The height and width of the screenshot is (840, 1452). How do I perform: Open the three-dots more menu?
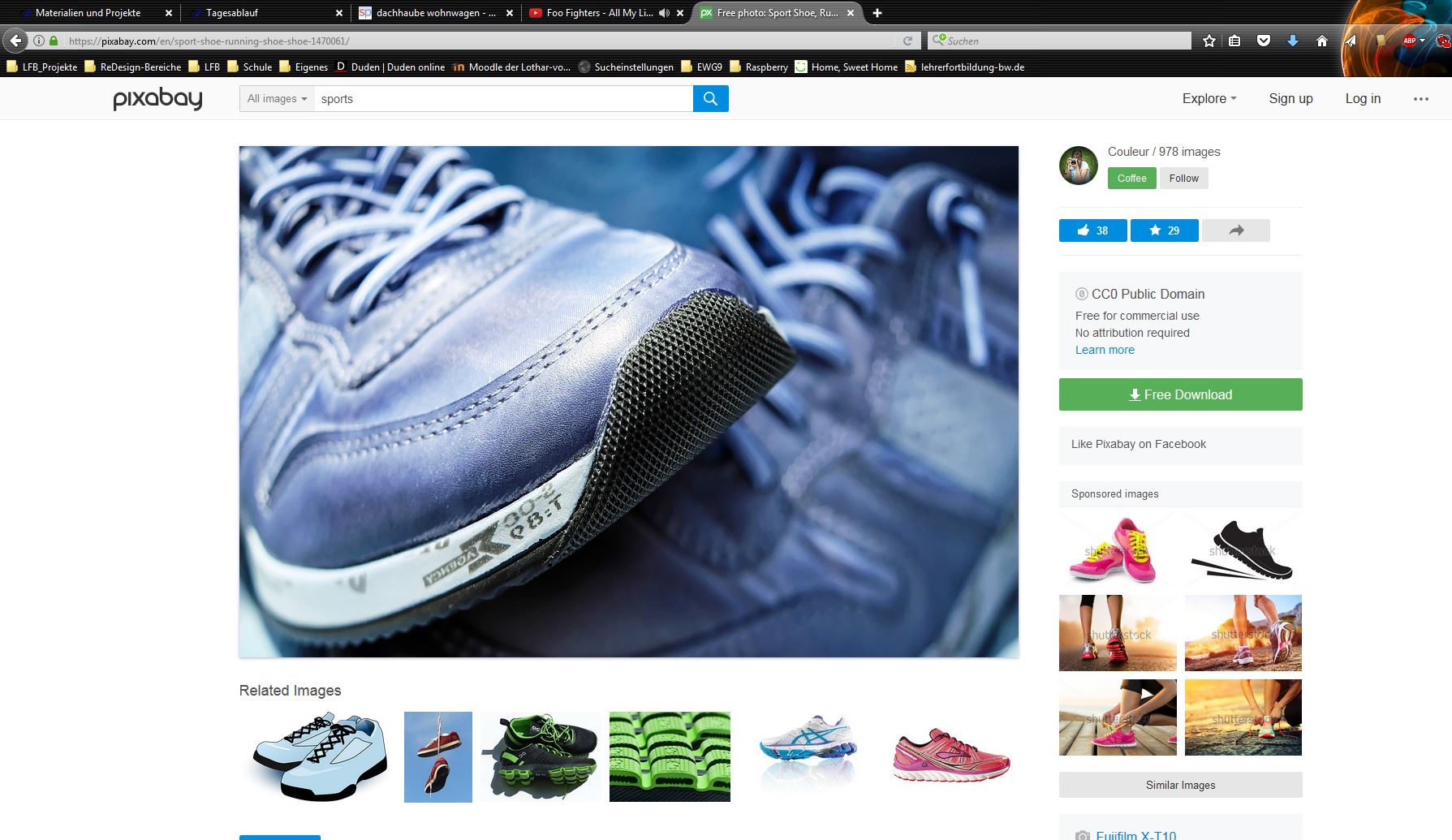tap(1420, 99)
